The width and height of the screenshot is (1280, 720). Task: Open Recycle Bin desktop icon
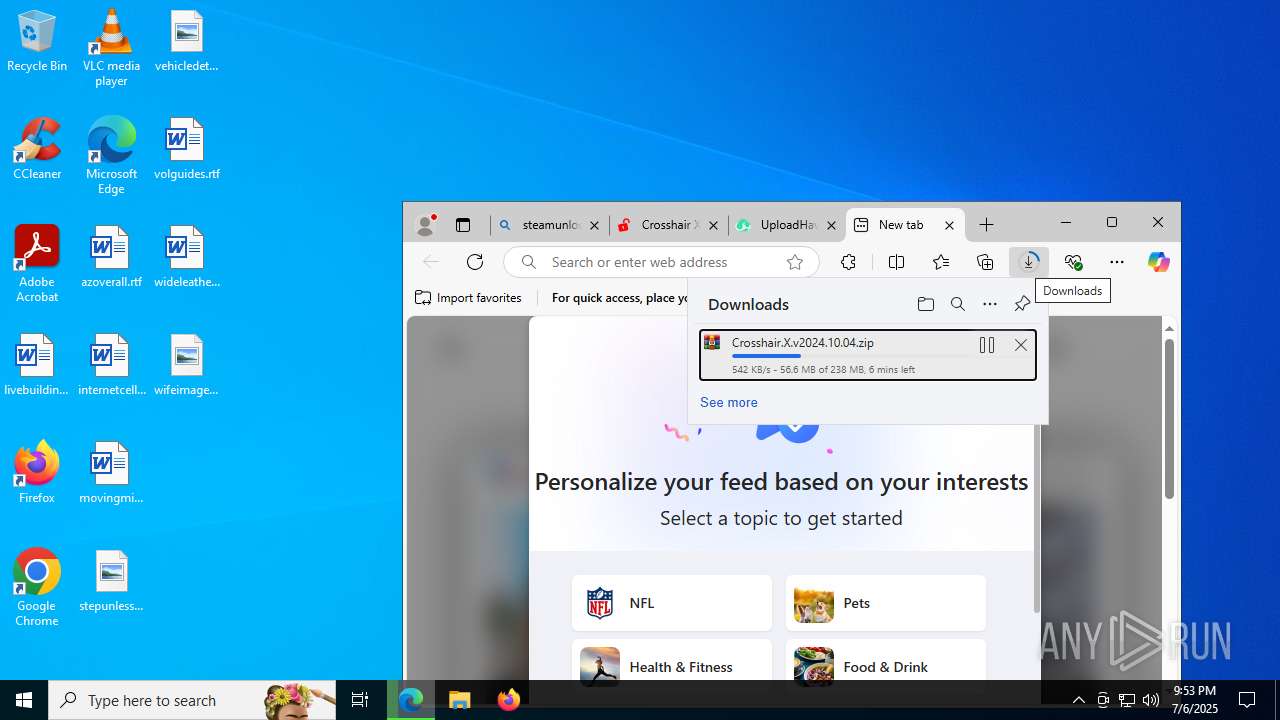[x=37, y=42]
